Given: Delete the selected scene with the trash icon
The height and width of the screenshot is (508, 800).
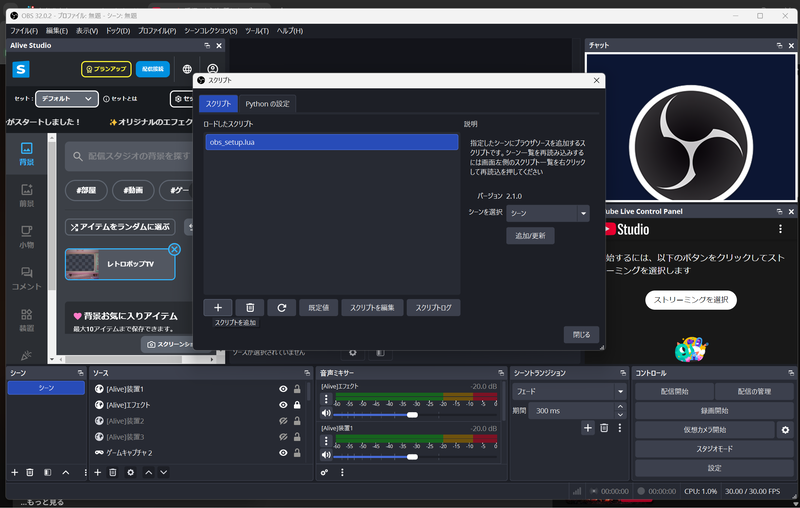Looking at the screenshot, I should point(30,472).
